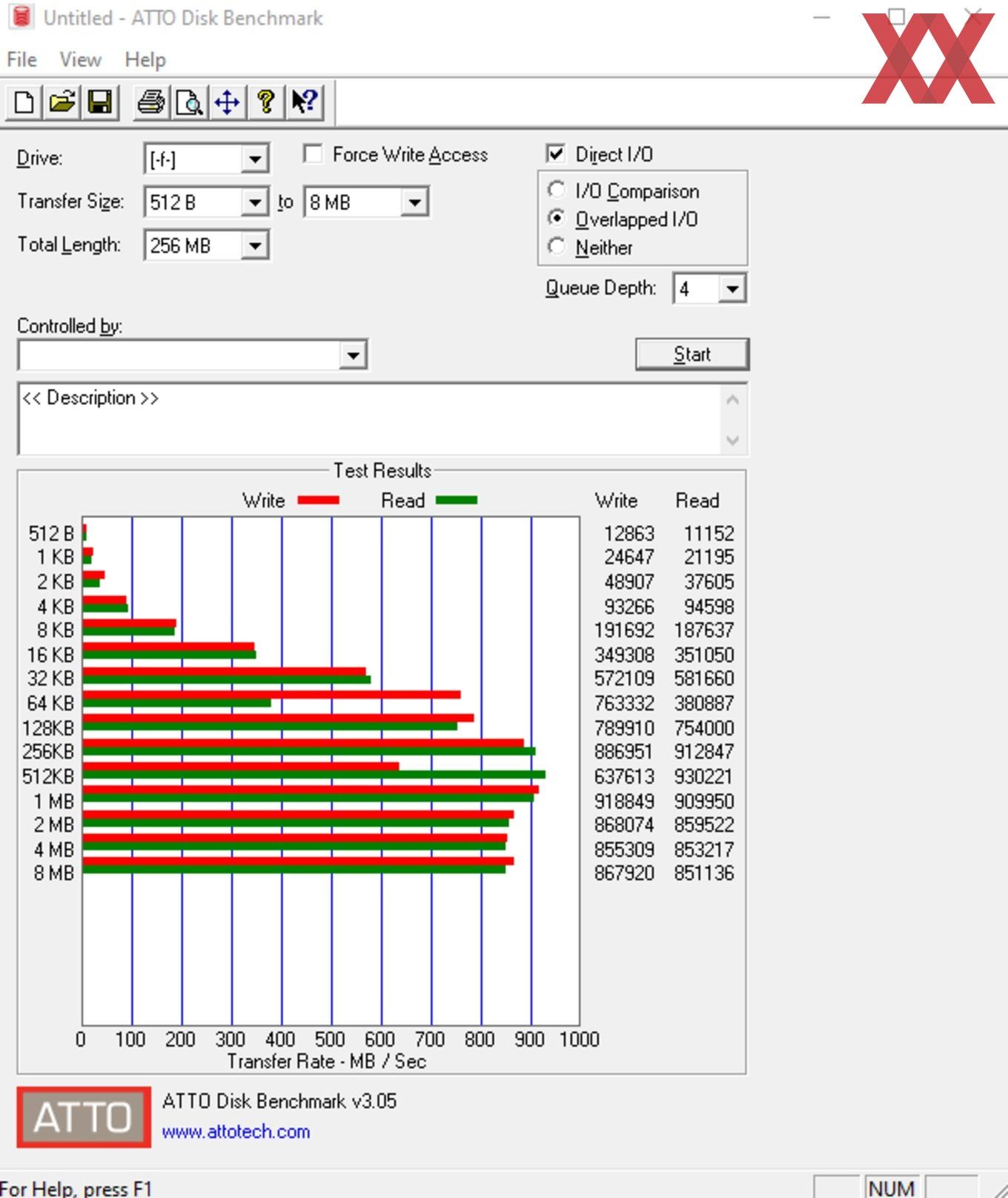Enable Force Write Access checkbox
The image size is (1008, 1198).
tap(313, 154)
